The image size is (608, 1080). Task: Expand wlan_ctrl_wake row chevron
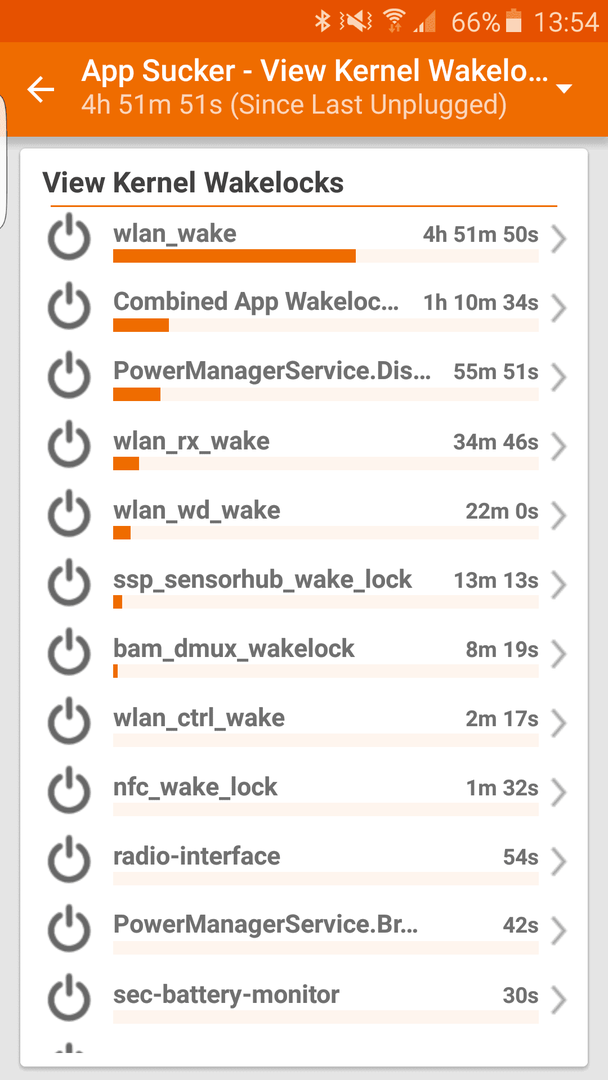[x=558, y=724]
